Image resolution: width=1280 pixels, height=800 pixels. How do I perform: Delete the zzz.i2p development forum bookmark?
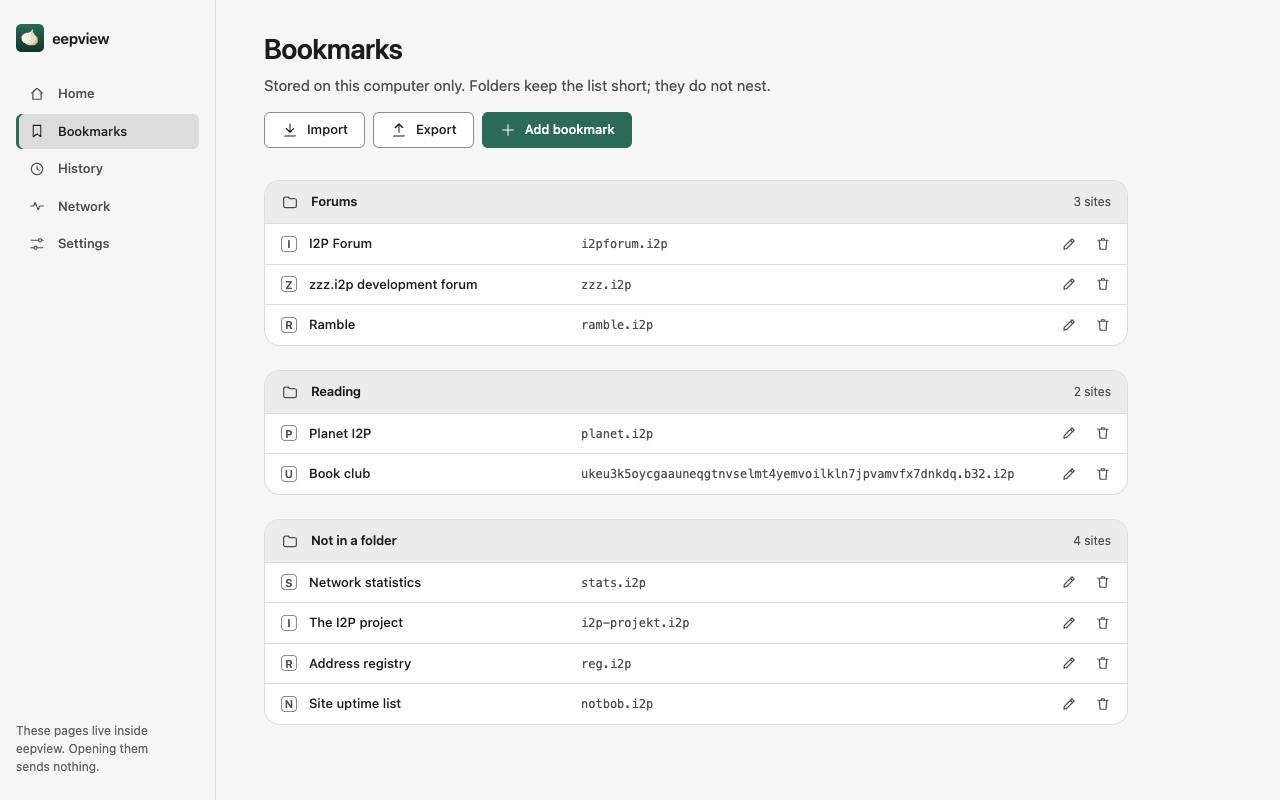point(1103,284)
